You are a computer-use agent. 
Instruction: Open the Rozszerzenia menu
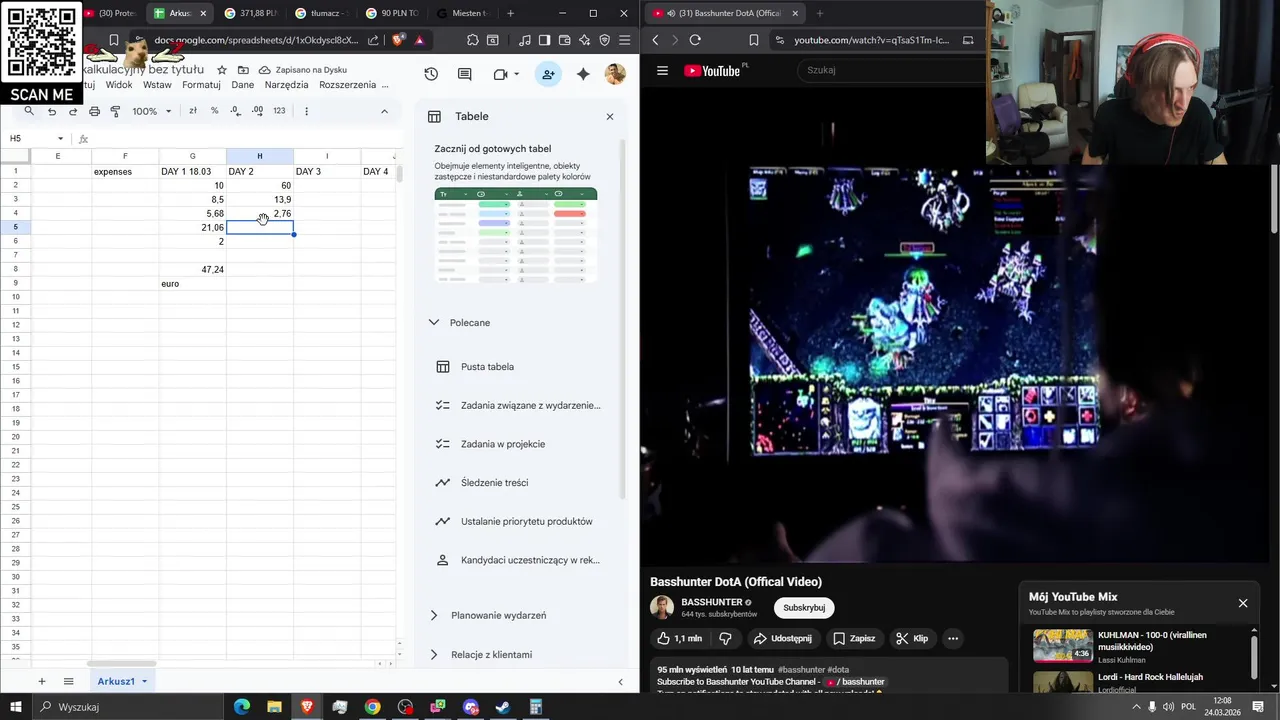[x=348, y=85]
